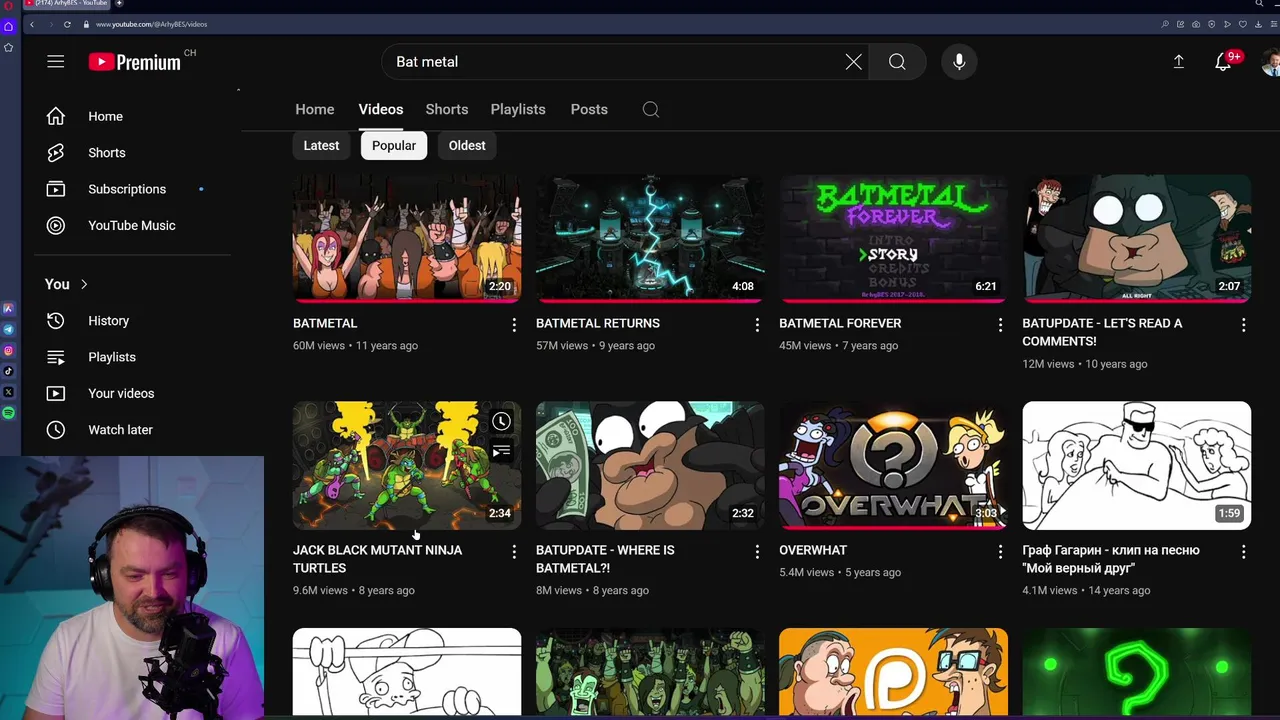Open Граф Гагарин video title link
The image size is (1280, 720).
(x=1110, y=559)
